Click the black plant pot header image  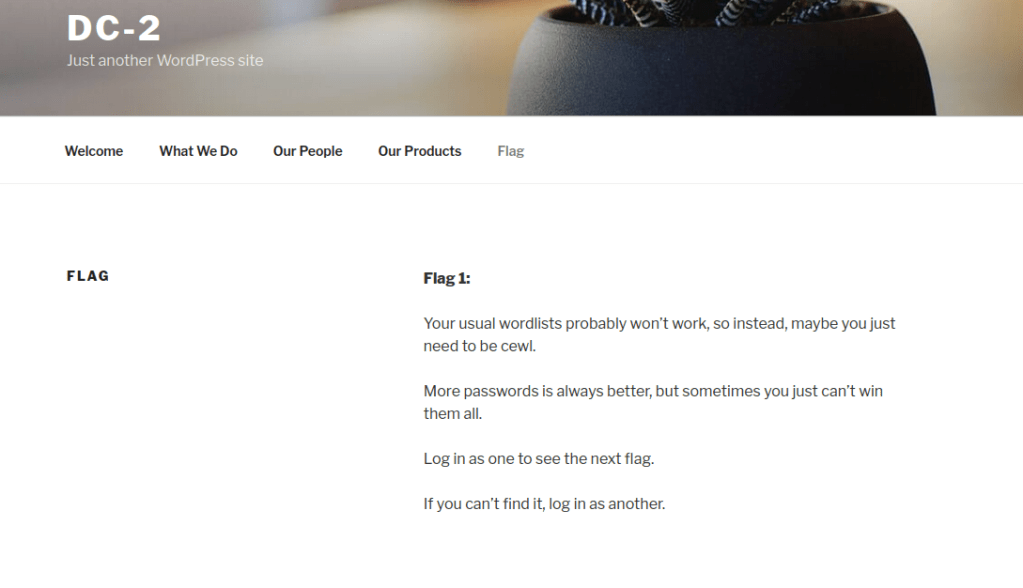tap(720, 70)
